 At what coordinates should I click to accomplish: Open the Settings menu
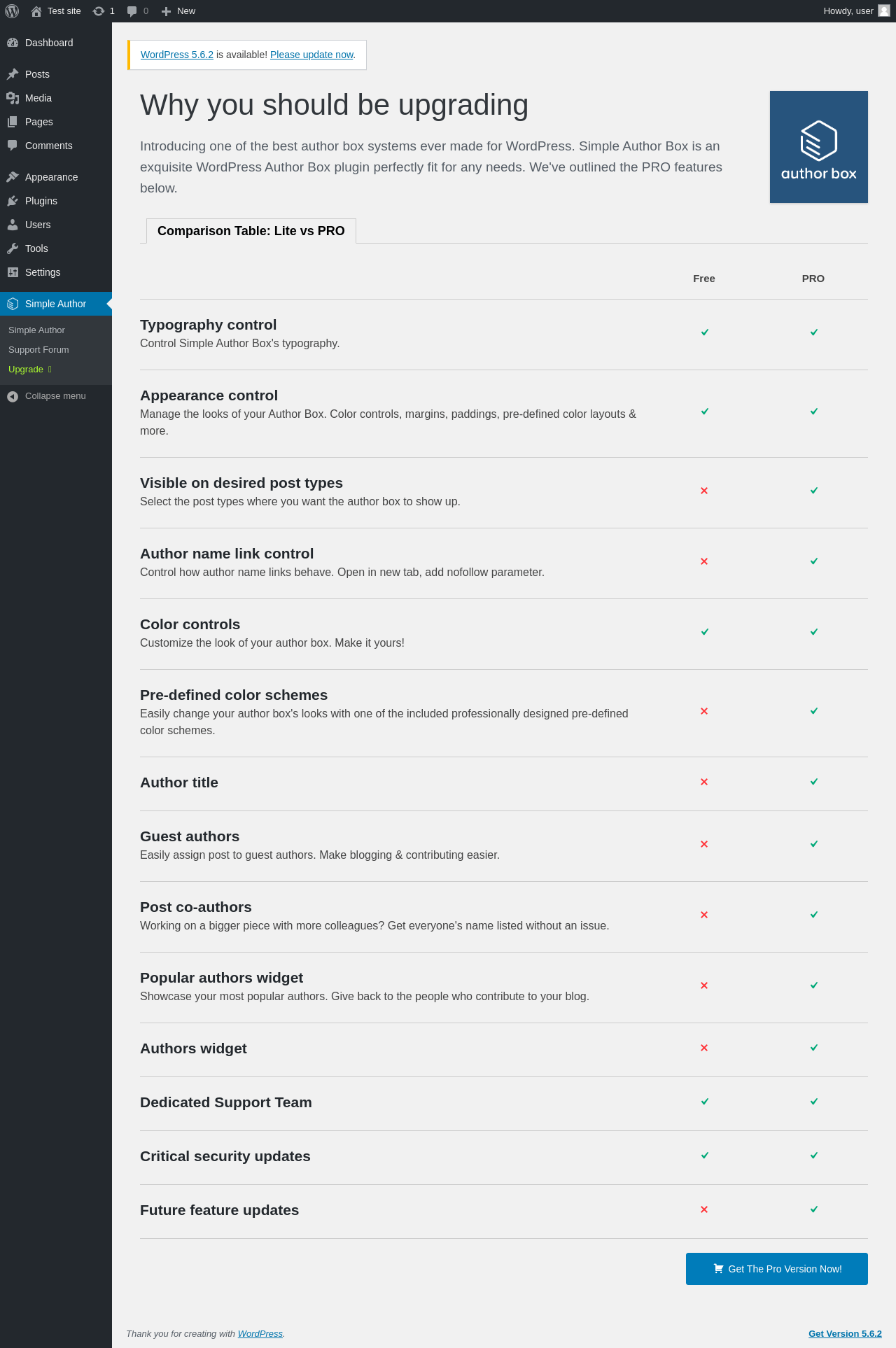pyautogui.click(x=56, y=272)
